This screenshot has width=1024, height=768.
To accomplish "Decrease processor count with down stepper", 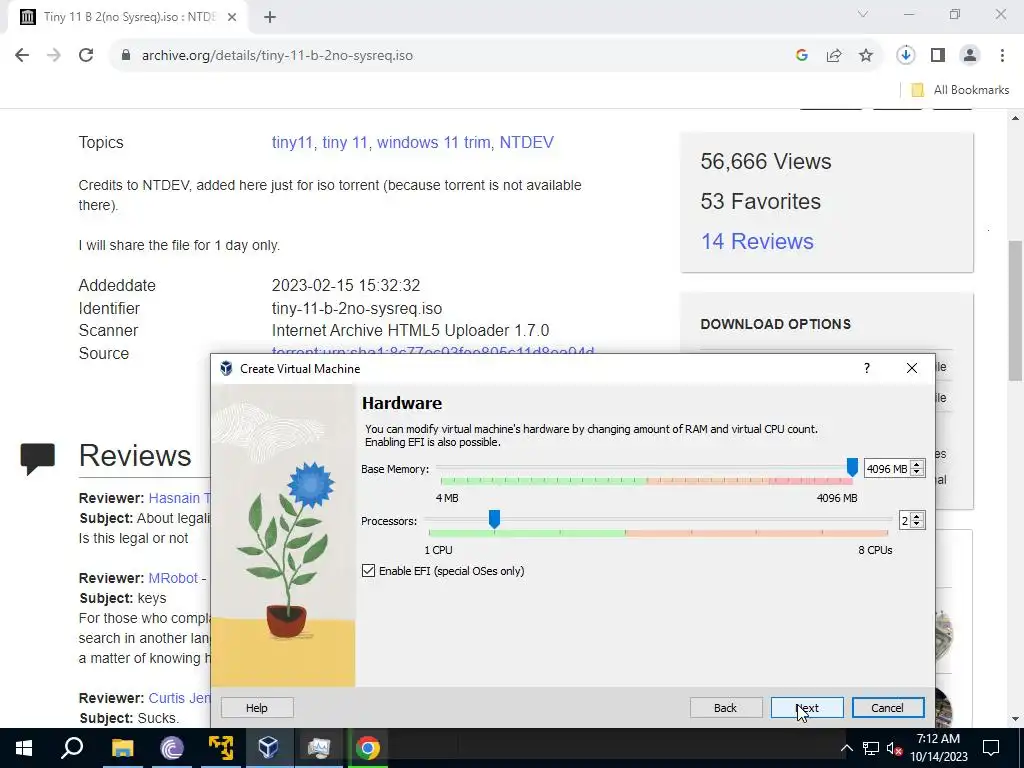I will click(917, 524).
